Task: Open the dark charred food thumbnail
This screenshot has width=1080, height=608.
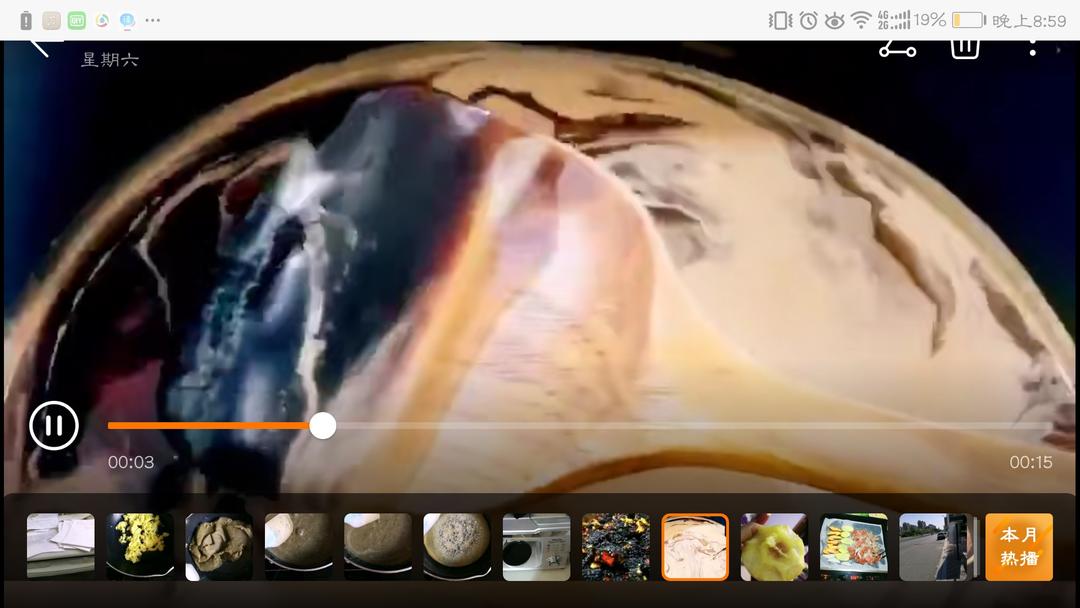Action: click(x=615, y=547)
